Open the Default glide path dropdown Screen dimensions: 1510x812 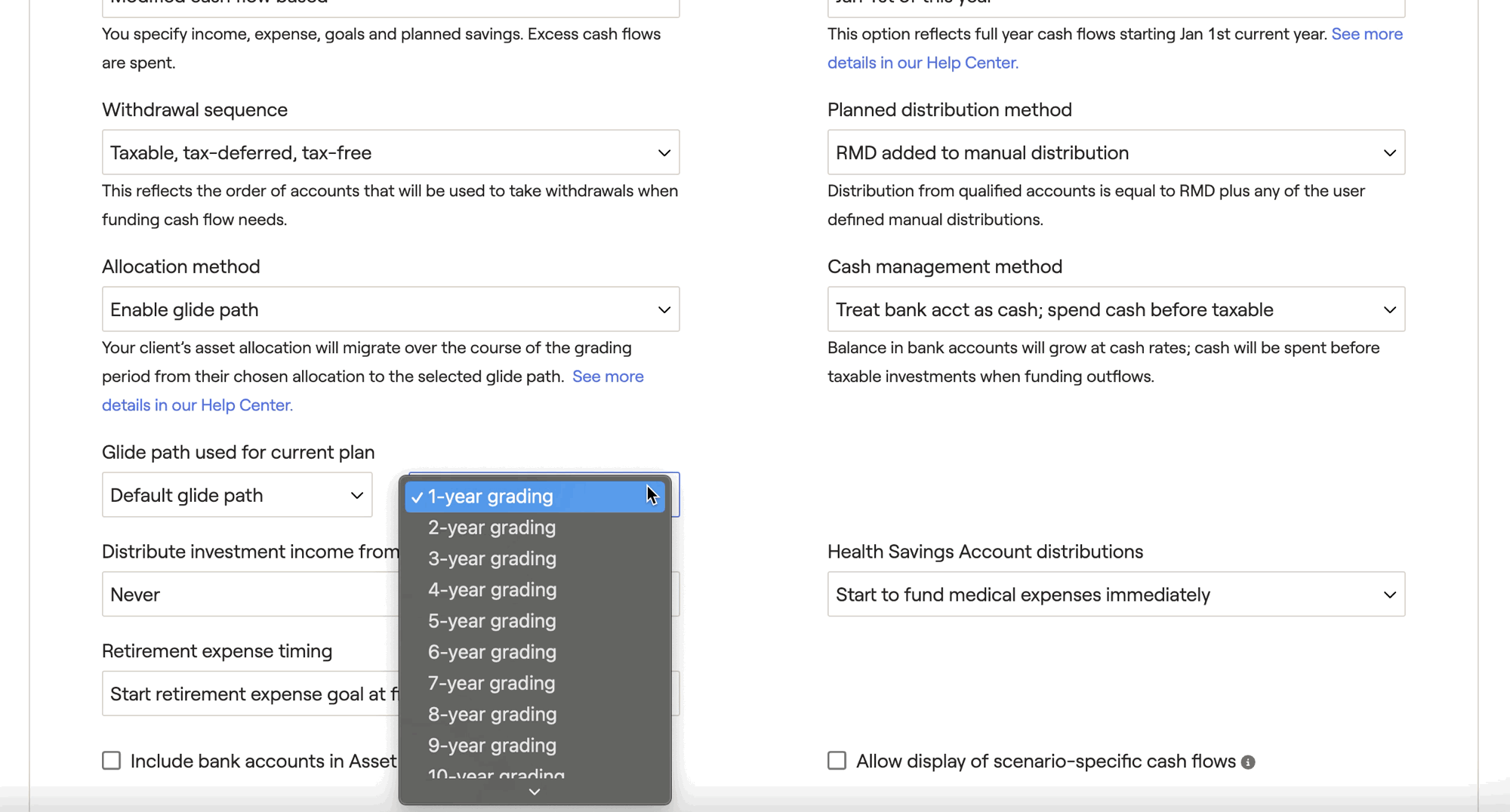[x=237, y=495]
